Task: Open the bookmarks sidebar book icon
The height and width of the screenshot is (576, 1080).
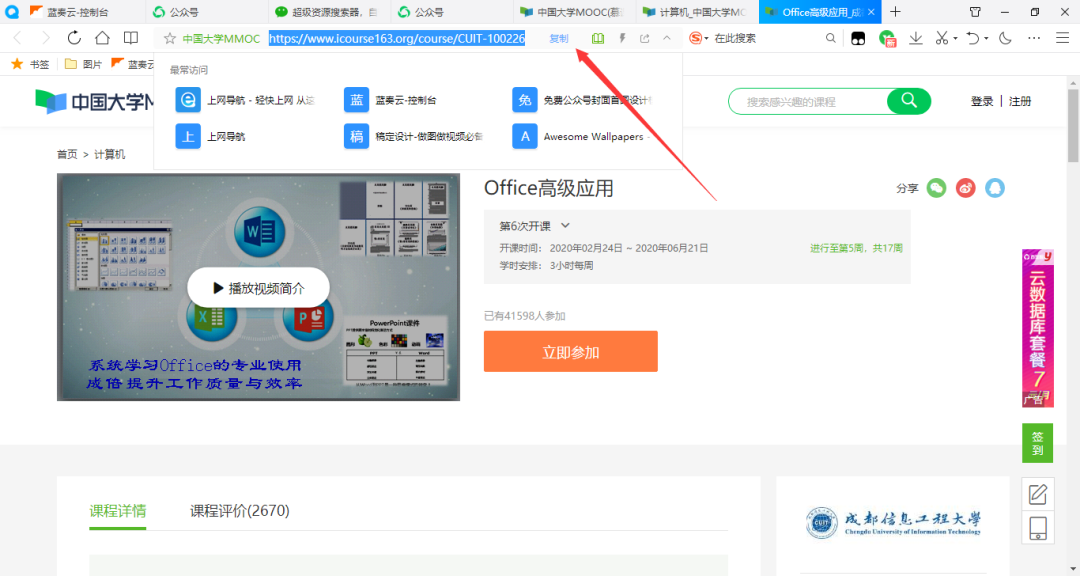Action: 131,38
